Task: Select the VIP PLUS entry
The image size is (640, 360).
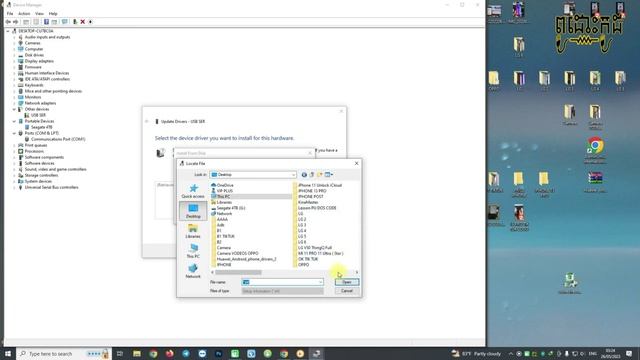Action: coord(222,191)
